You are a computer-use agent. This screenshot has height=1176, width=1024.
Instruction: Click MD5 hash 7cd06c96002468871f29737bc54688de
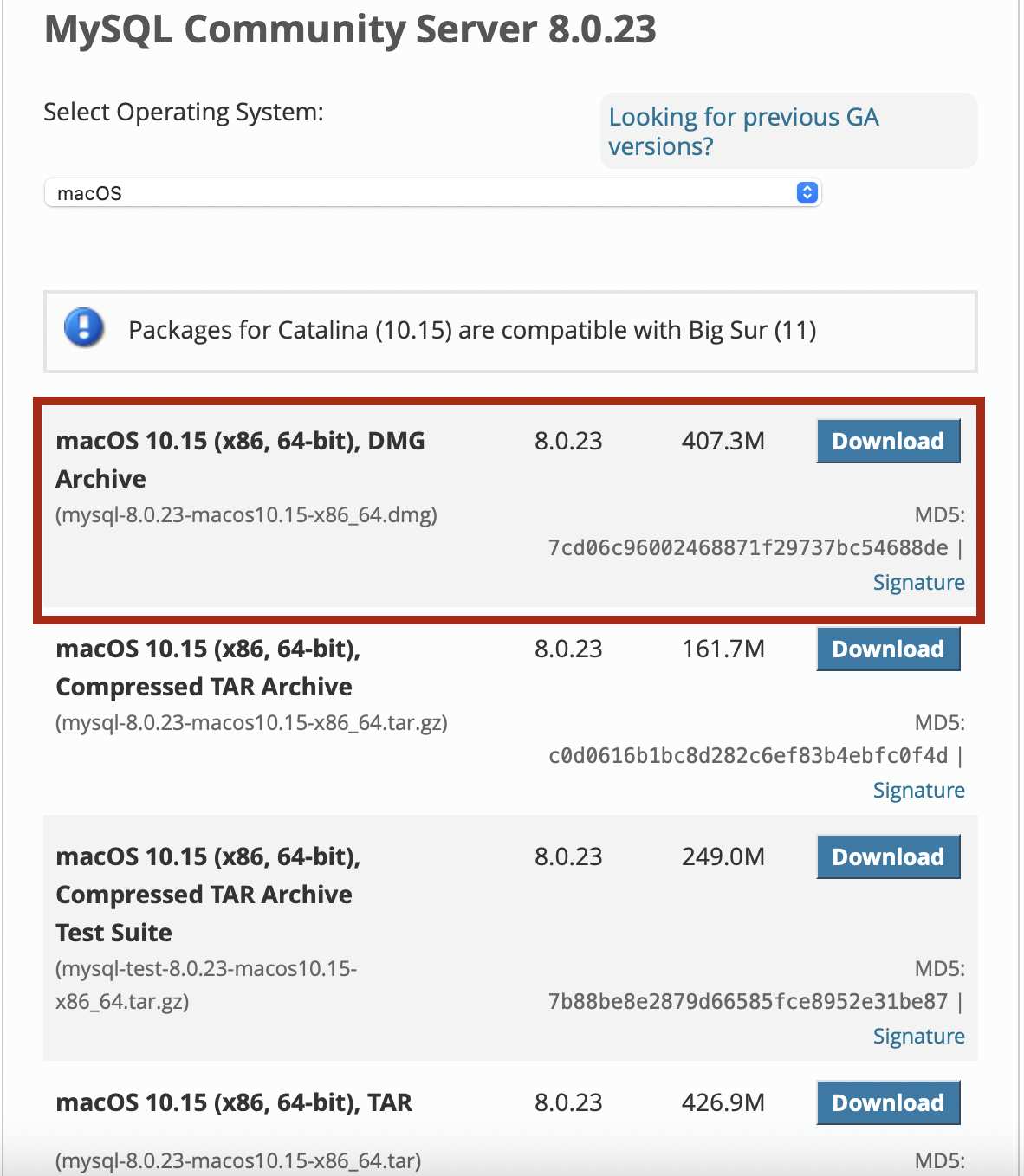[748, 548]
